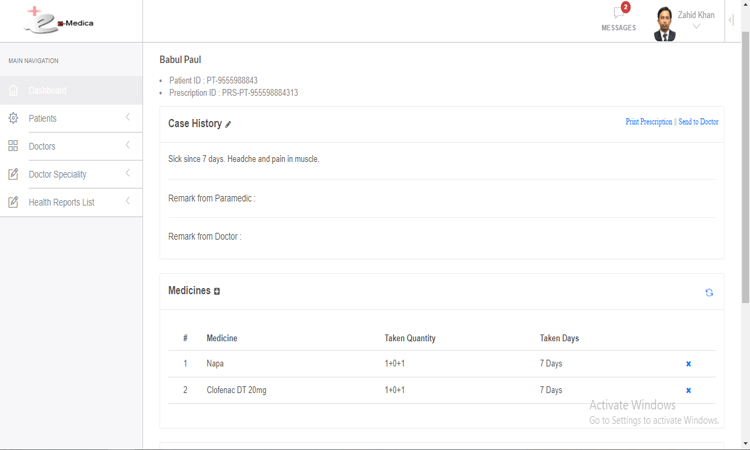Open the Health Reports List menu

[61, 202]
